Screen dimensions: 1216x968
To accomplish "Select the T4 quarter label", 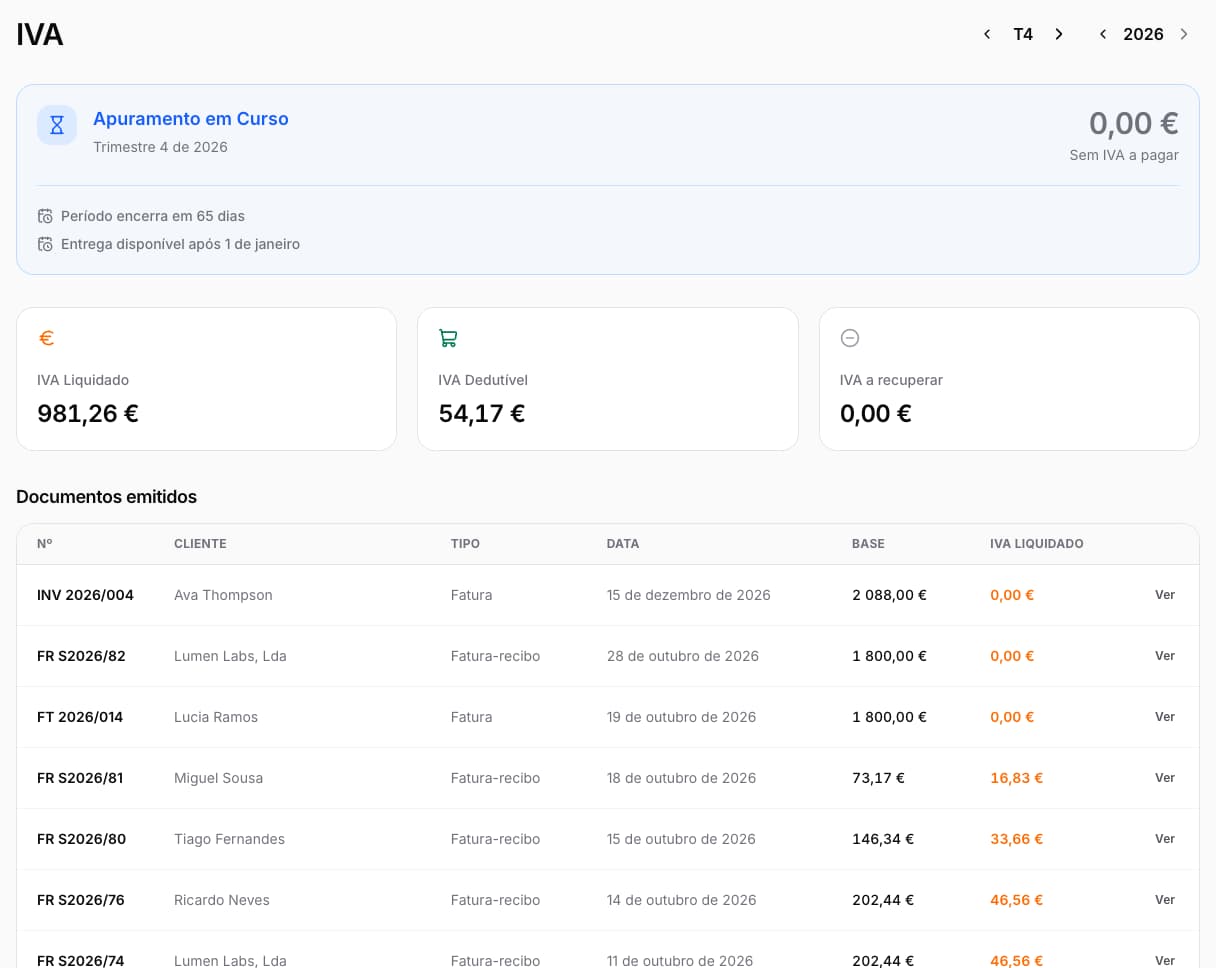I will click(1023, 34).
